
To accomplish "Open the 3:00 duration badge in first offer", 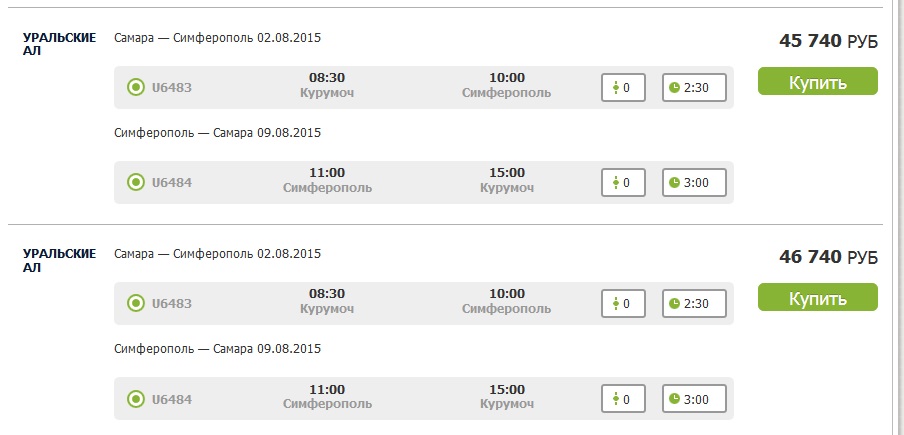I will click(x=694, y=183).
